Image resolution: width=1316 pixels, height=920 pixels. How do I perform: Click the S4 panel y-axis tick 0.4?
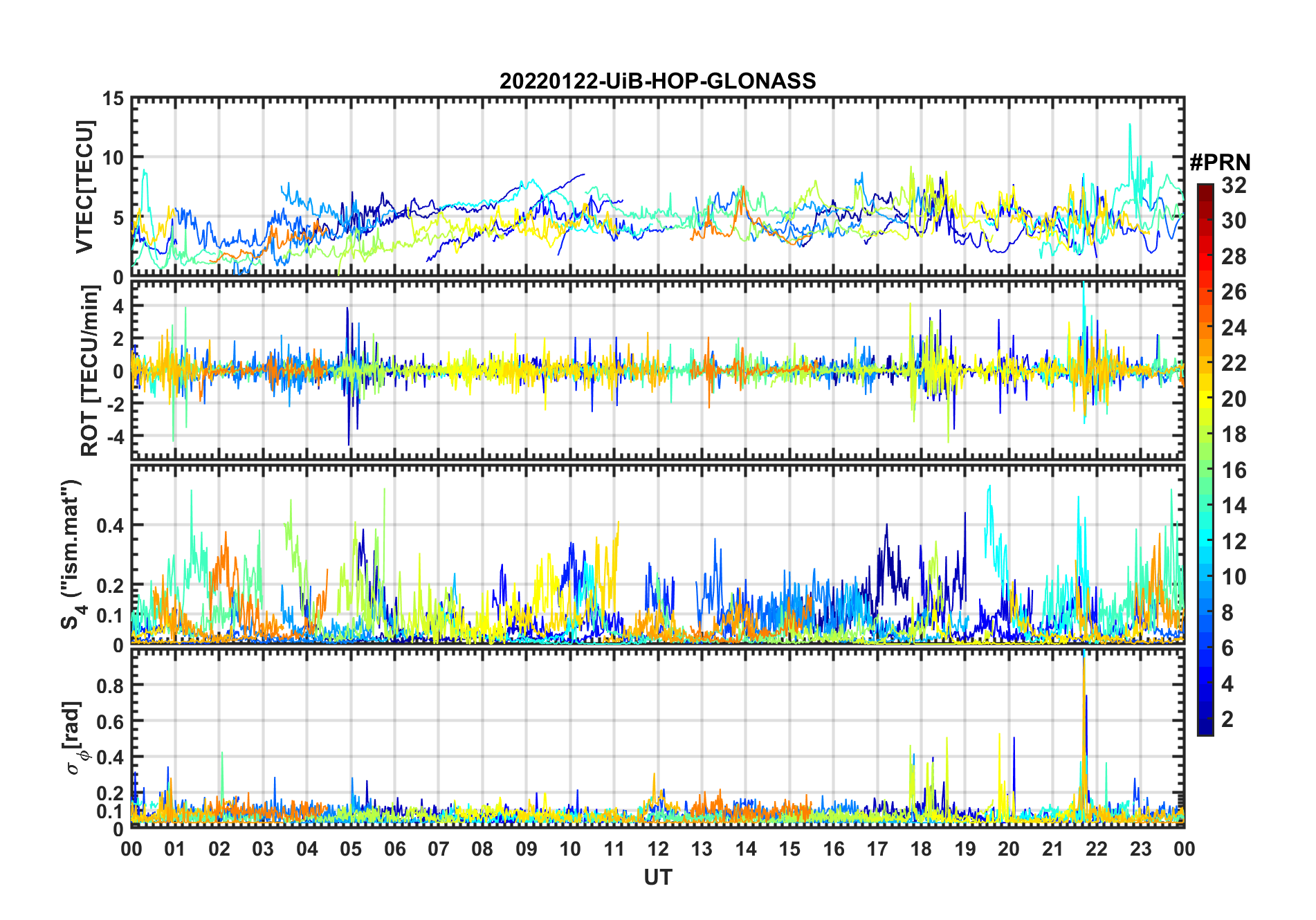111,525
